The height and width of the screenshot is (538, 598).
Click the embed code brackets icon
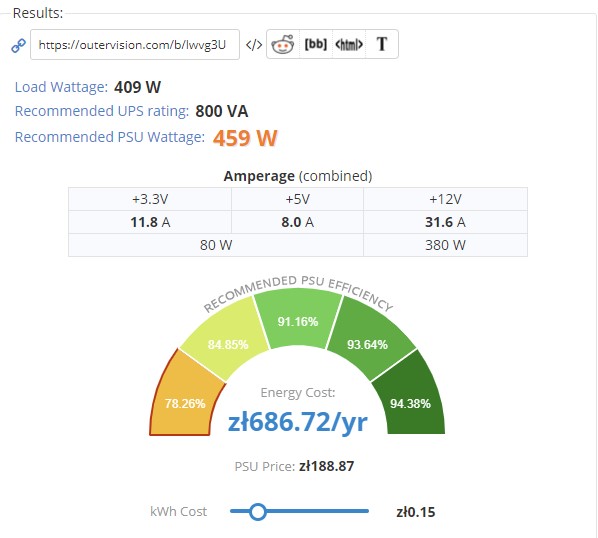pos(254,45)
